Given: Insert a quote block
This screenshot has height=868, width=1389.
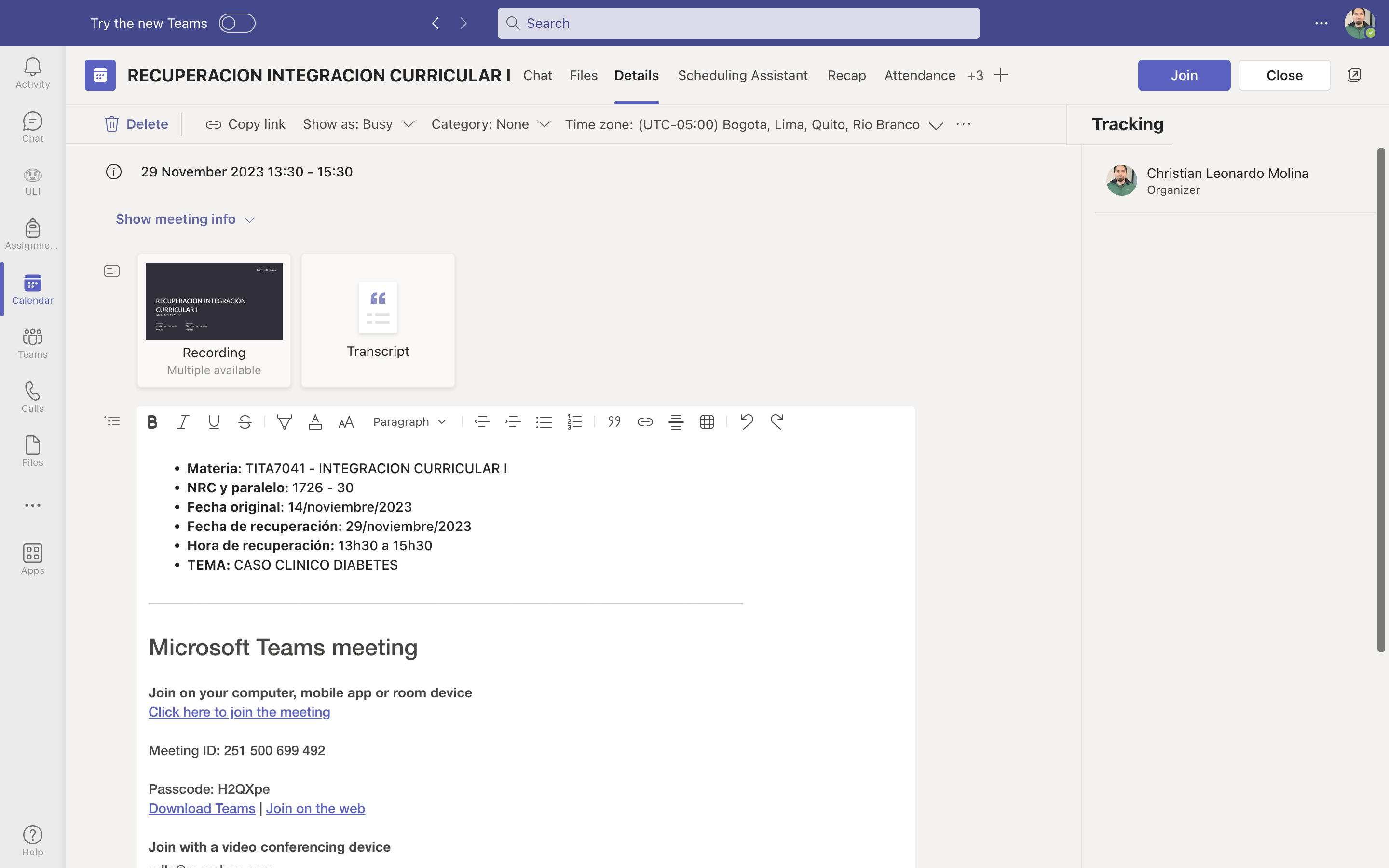Looking at the screenshot, I should (614, 422).
